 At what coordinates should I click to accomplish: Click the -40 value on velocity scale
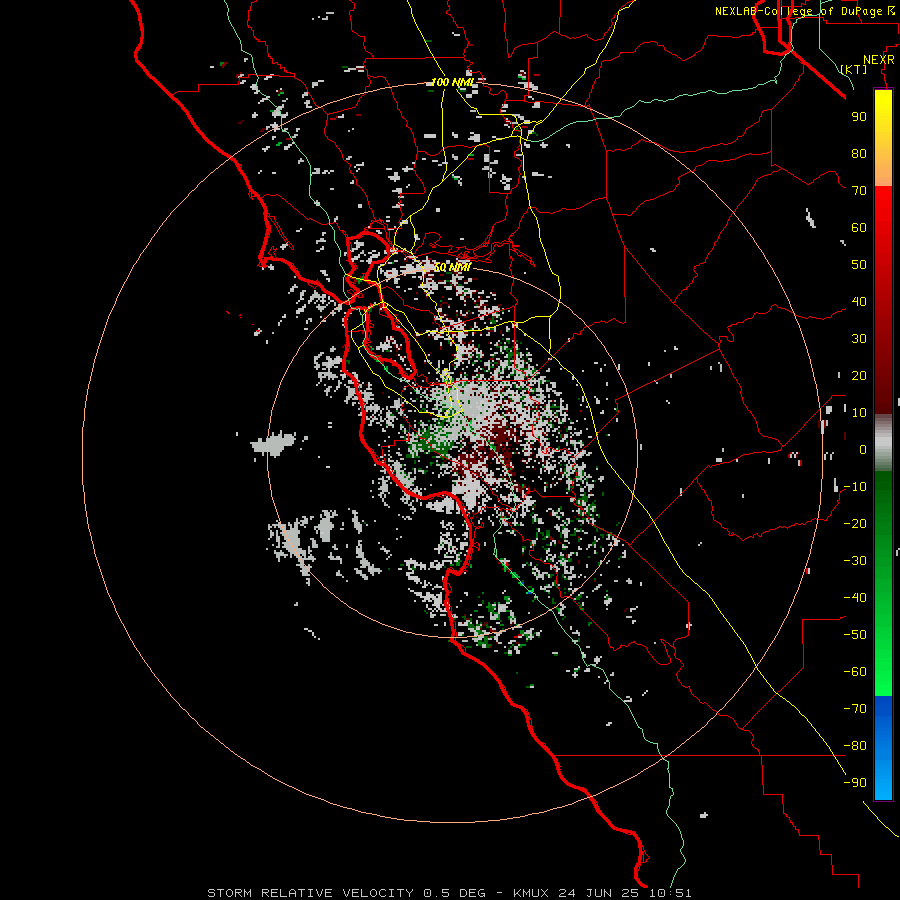[x=855, y=598]
